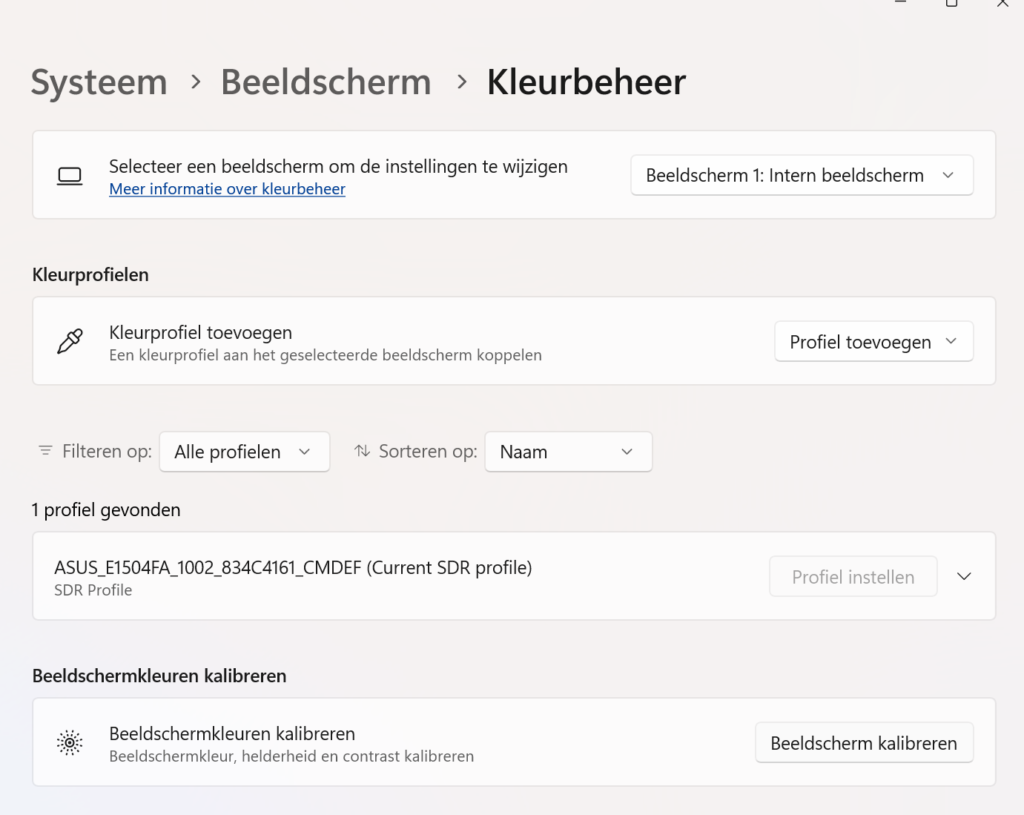Viewport: 1024px width, 815px height.
Task: Click the Kleurprofielen section heading
Action: click(90, 275)
